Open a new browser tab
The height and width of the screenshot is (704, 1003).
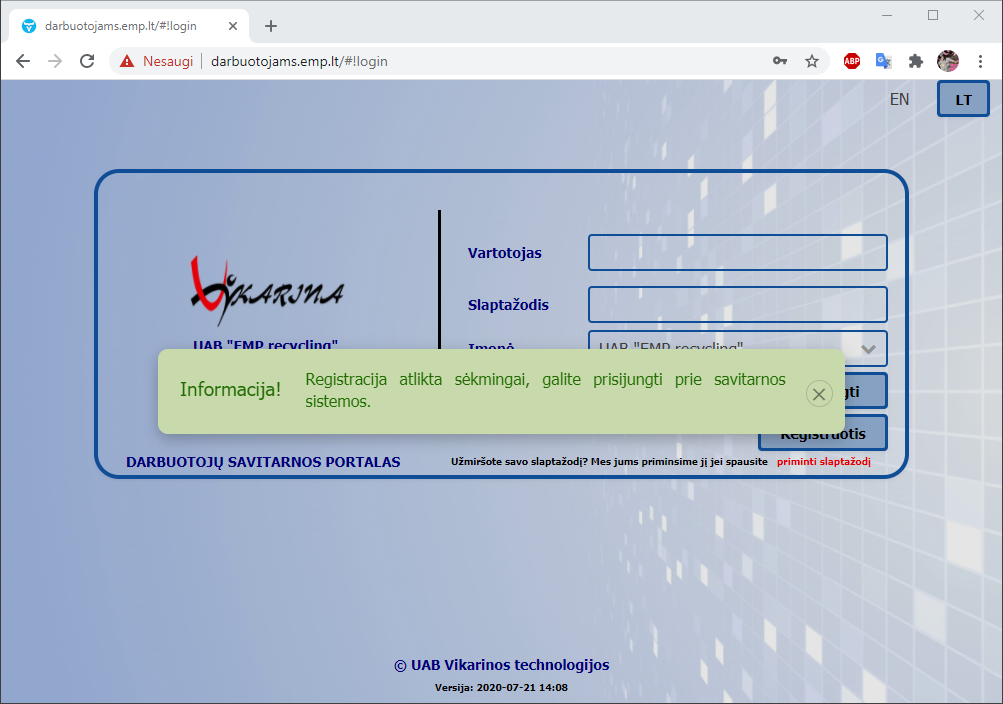(271, 26)
